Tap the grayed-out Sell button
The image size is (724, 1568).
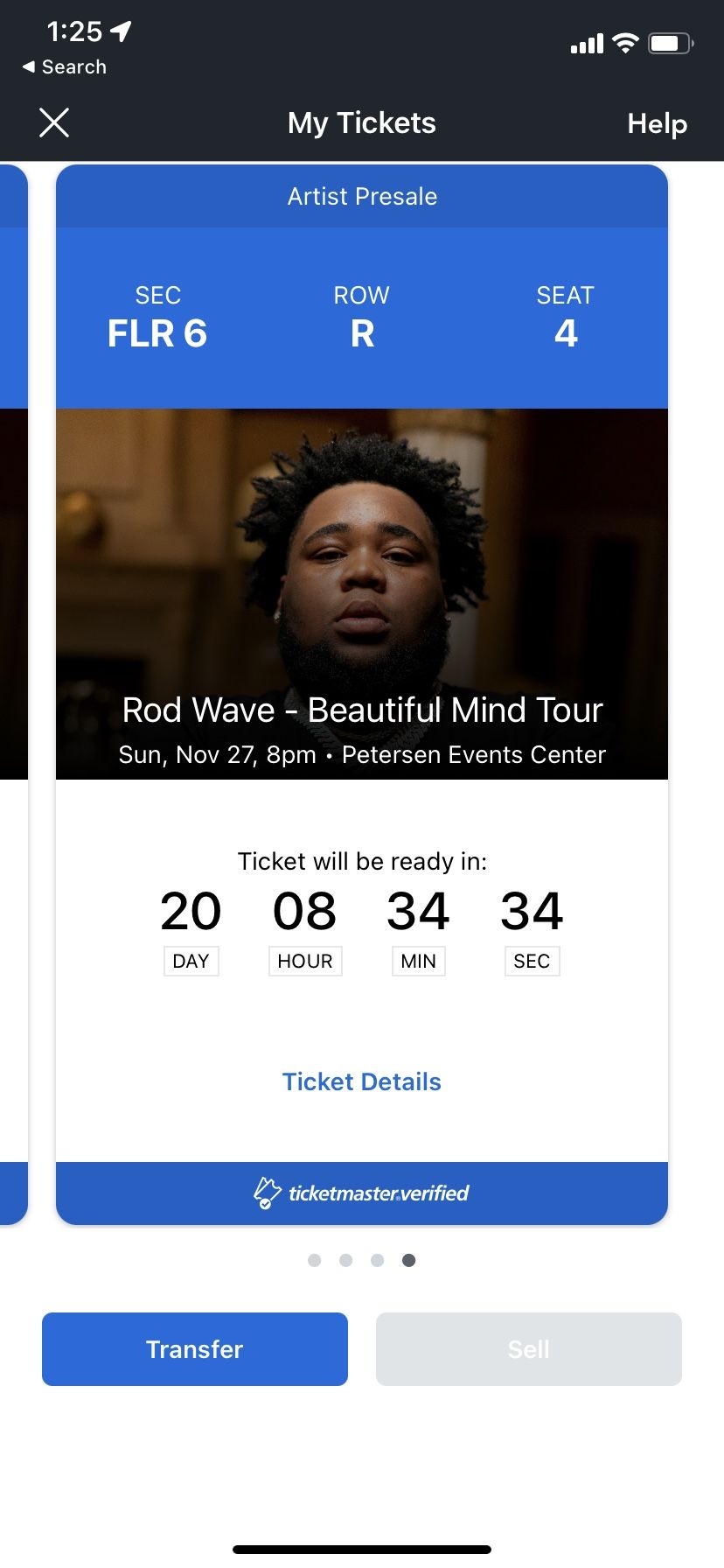[x=528, y=1348]
